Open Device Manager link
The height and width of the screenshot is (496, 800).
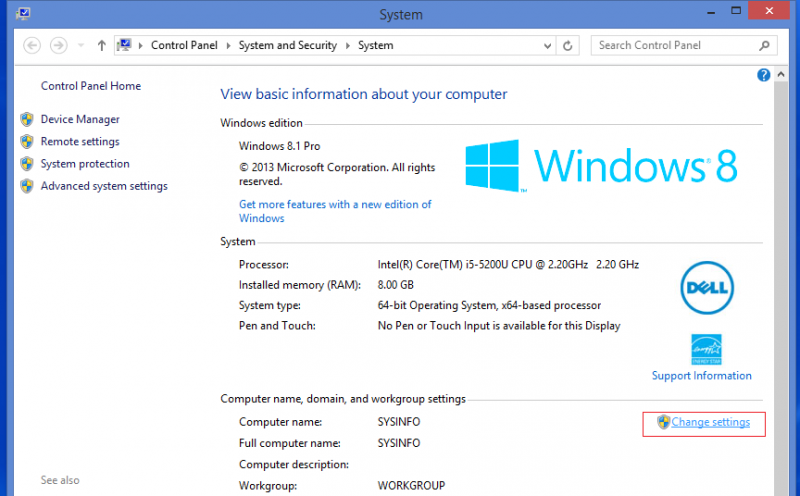click(80, 119)
